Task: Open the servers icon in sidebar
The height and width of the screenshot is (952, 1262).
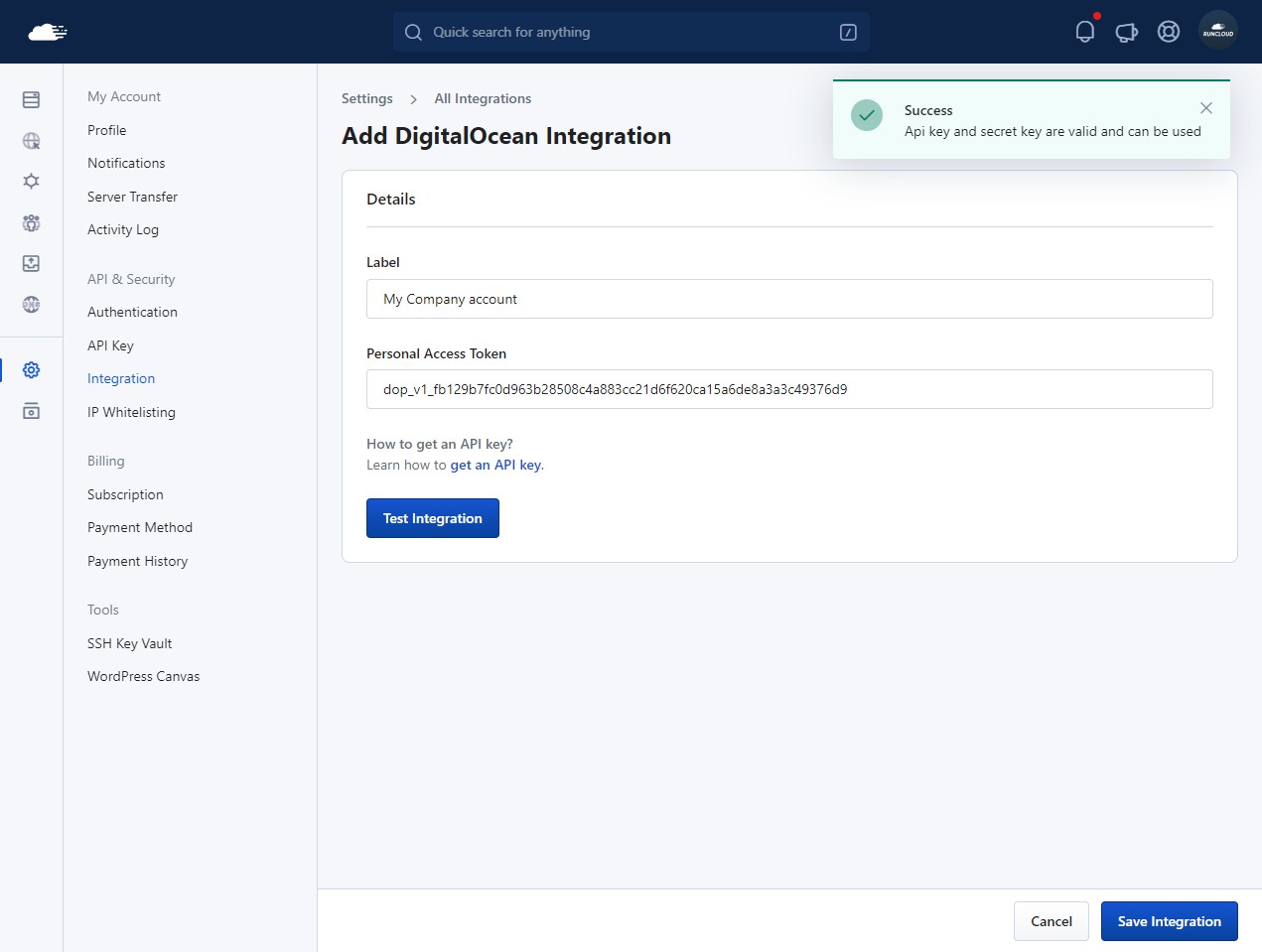Action: pyautogui.click(x=31, y=100)
